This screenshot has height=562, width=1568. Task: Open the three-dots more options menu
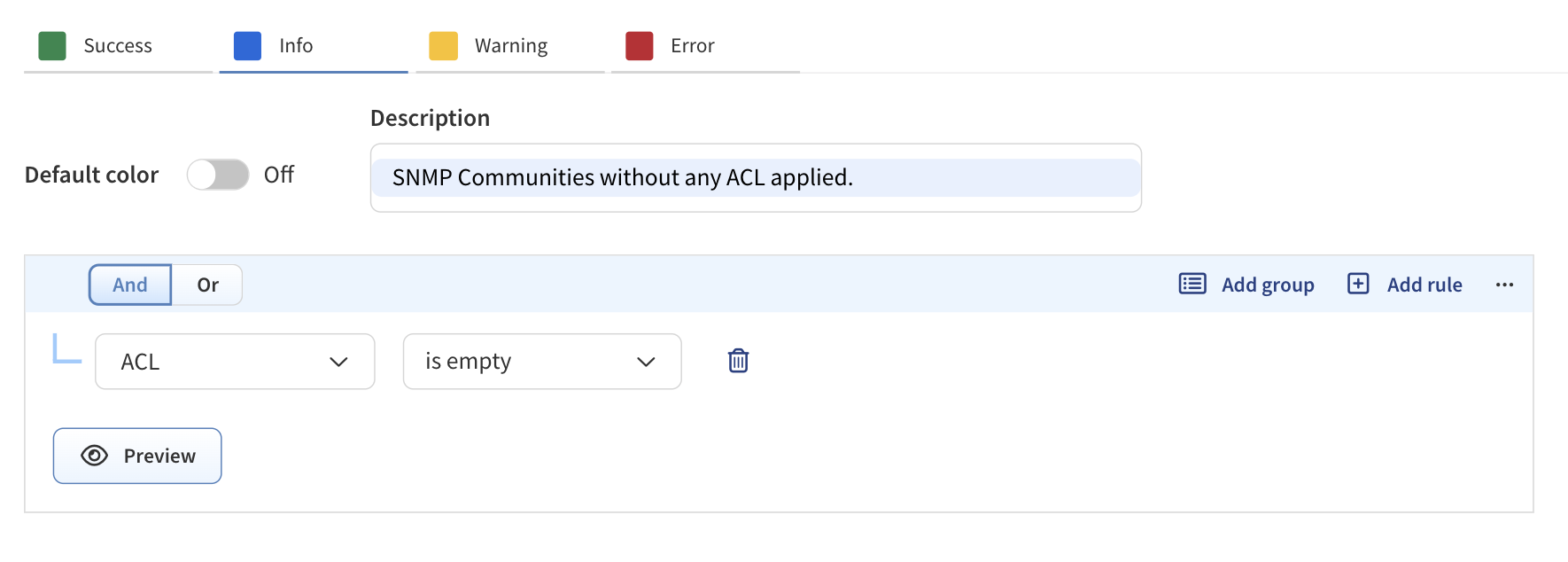(1504, 285)
